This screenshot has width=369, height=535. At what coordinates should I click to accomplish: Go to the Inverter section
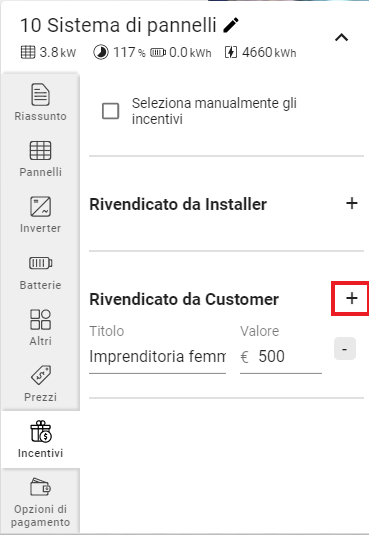[40, 214]
